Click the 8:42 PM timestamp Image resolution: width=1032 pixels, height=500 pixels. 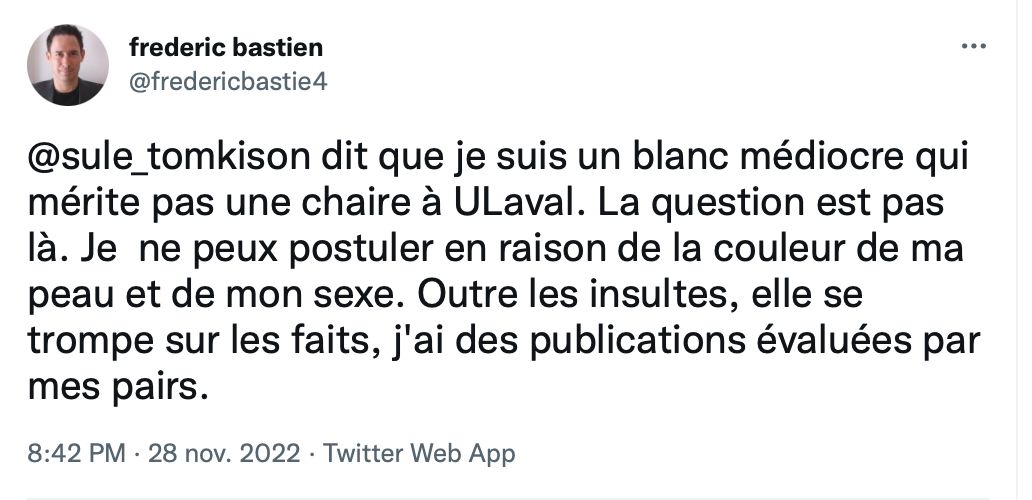pyautogui.click(x=76, y=453)
